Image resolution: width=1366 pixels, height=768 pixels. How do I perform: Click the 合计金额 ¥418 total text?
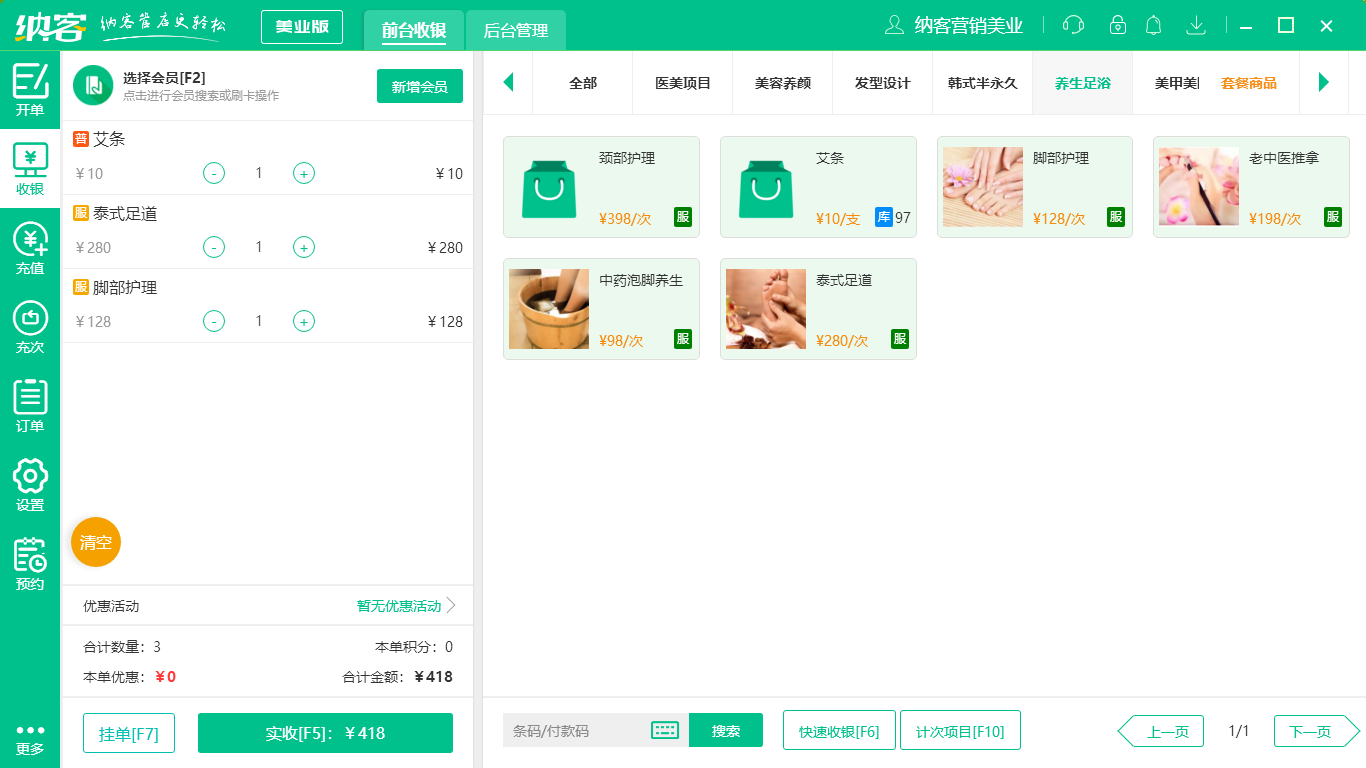(x=397, y=677)
